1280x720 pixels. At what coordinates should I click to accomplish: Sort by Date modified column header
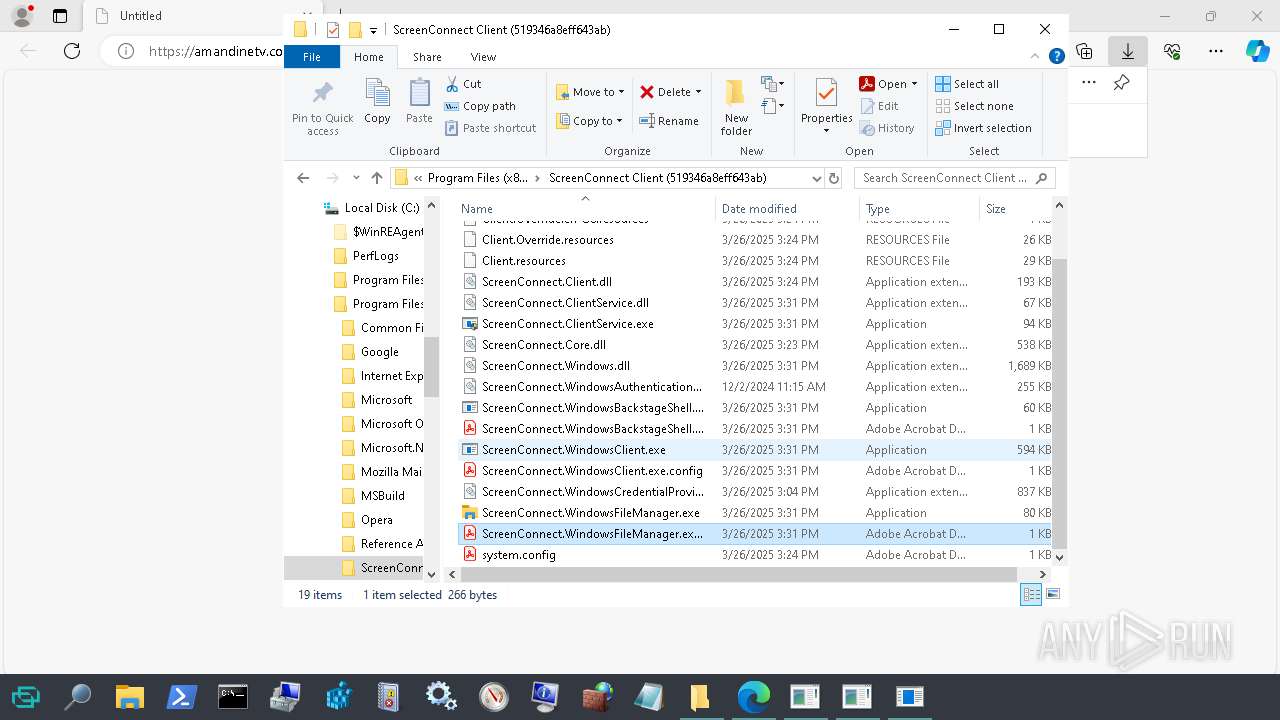[787, 208]
